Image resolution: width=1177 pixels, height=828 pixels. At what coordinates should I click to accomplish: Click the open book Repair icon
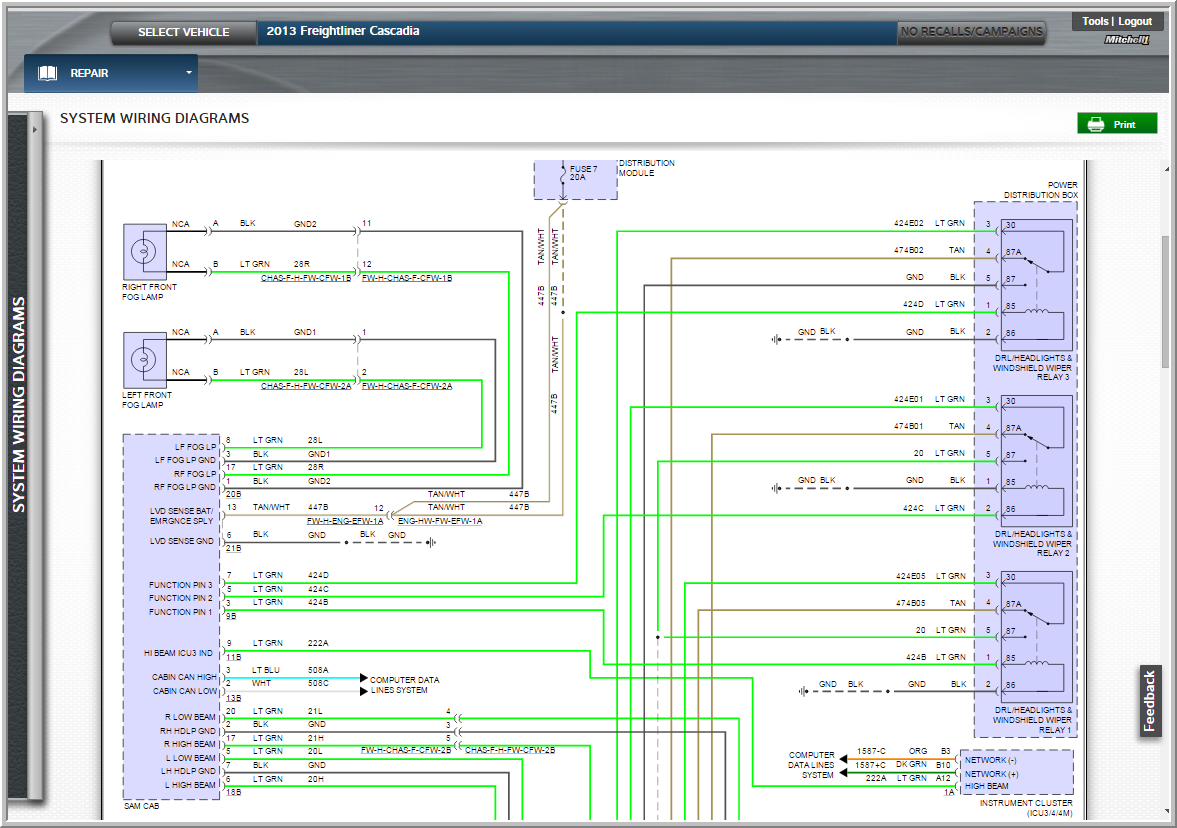click(47, 73)
